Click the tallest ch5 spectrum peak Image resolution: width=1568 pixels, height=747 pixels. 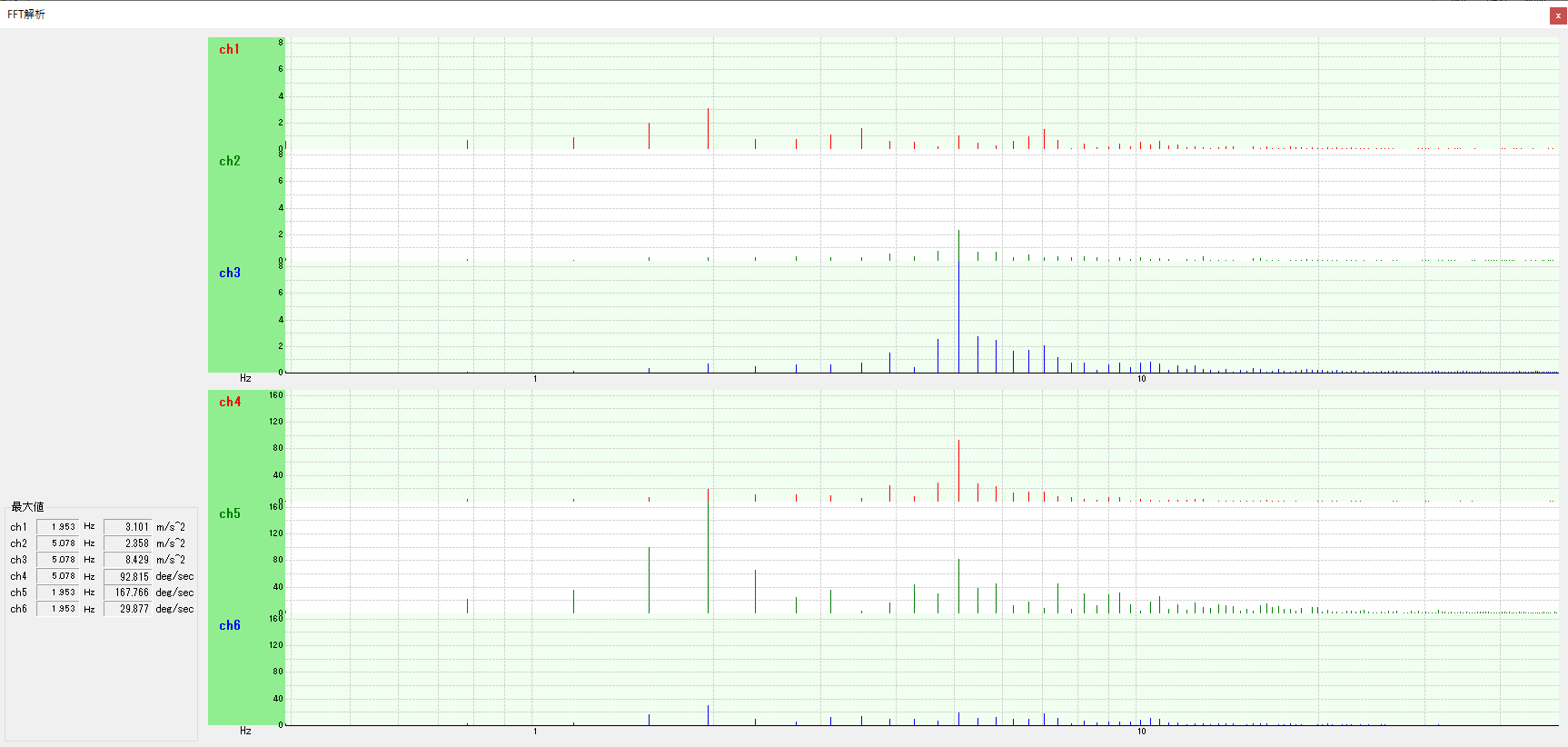click(x=709, y=551)
